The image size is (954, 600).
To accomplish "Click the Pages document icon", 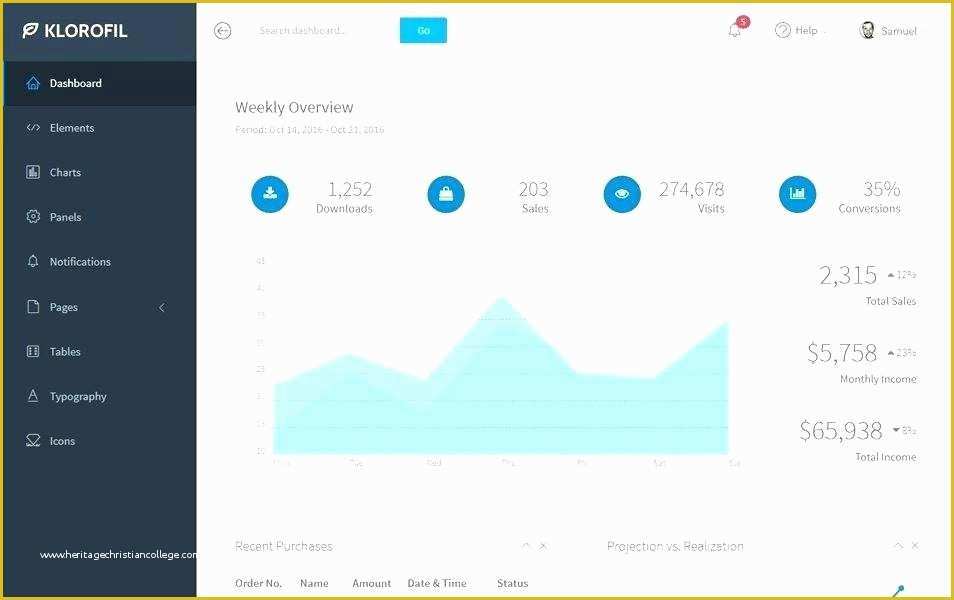I will 33,307.
